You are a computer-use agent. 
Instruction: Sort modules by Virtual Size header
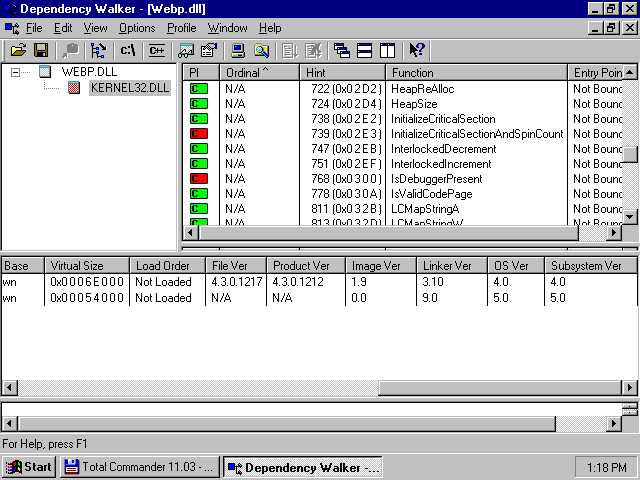pos(87,266)
